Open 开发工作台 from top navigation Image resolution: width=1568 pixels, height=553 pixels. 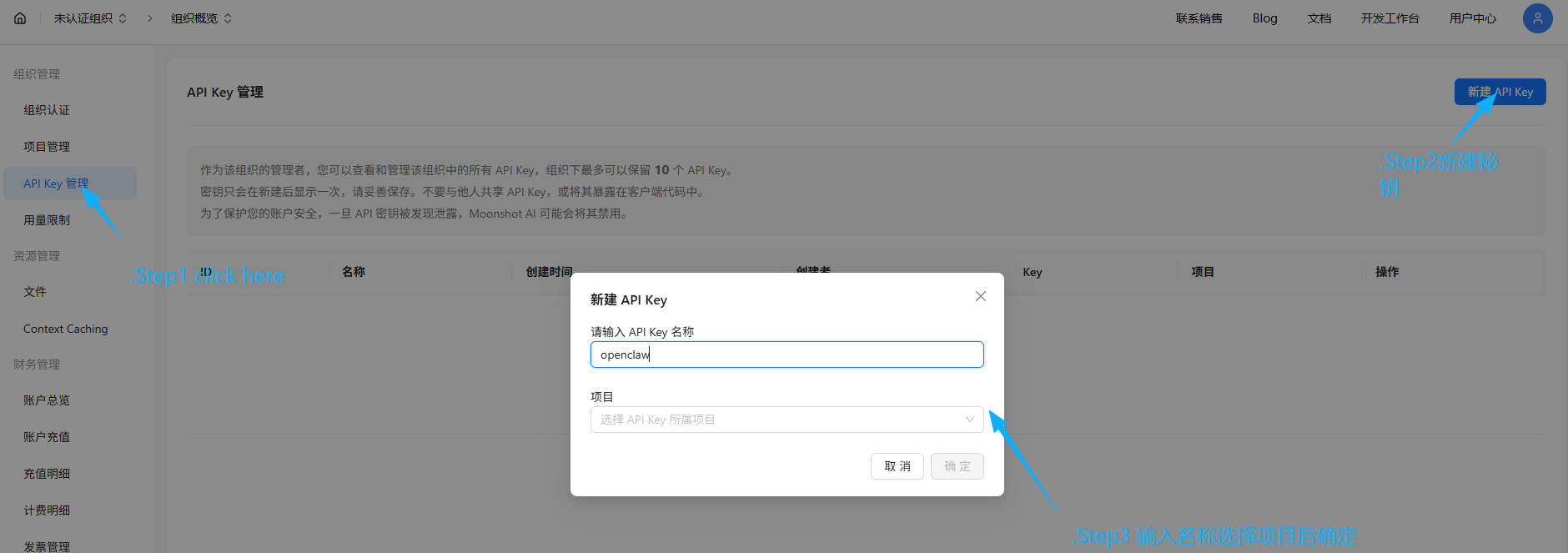[1390, 18]
